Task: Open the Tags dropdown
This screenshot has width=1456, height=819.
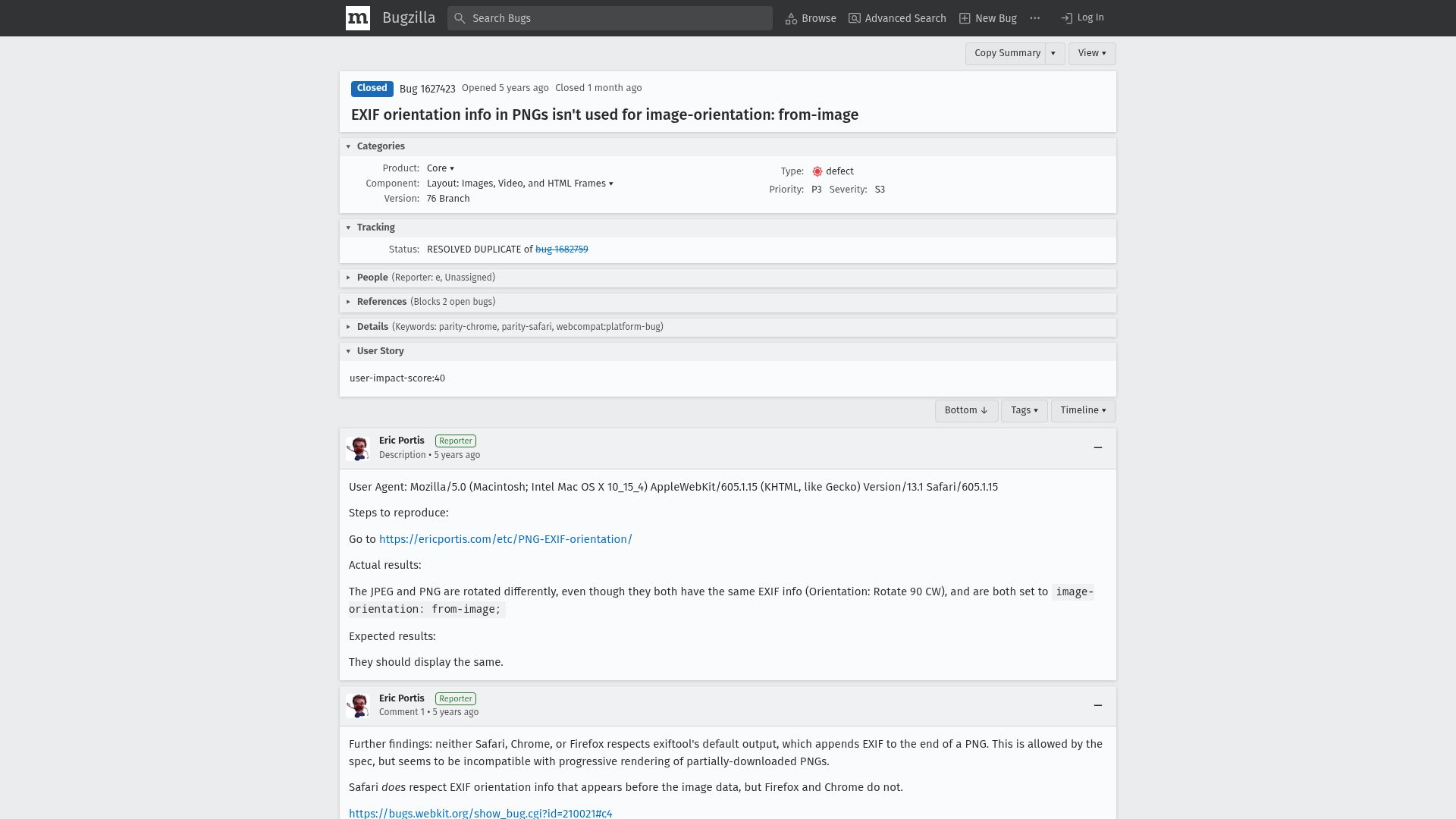Action: click(1024, 410)
